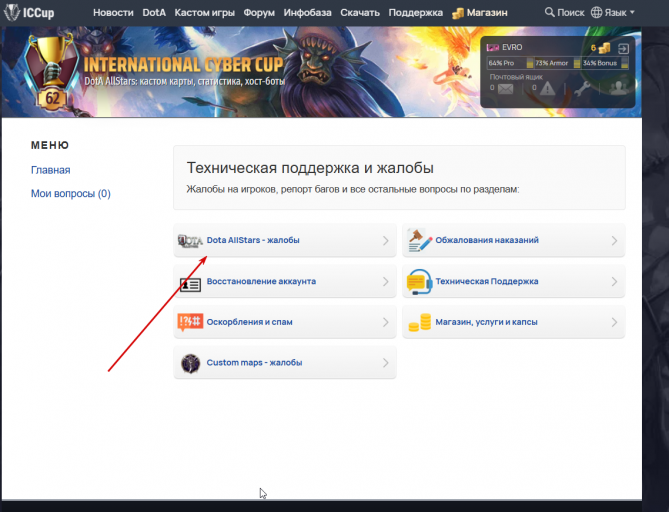
Task: Click the chevron on the Dota AllStars - жалобы row
Action: coord(386,241)
